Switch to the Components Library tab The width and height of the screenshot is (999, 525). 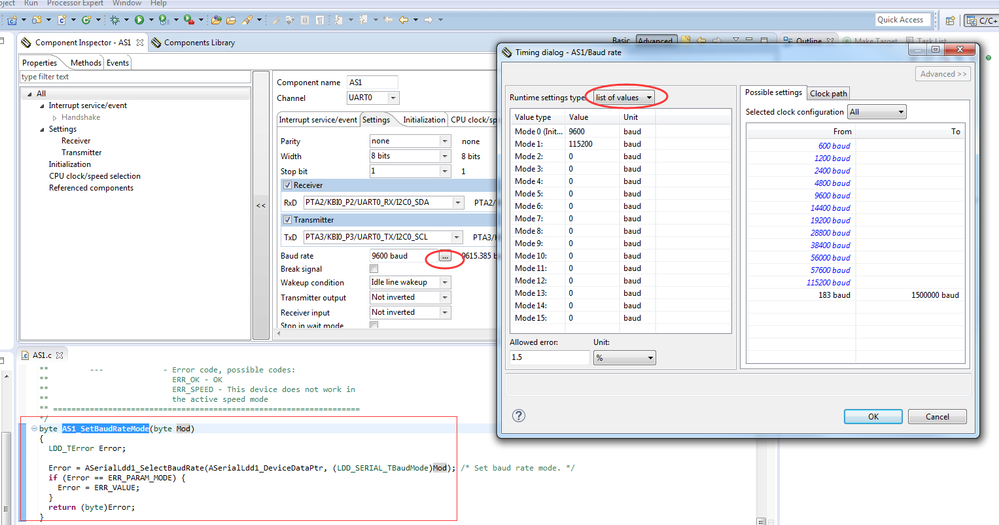[194, 43]
